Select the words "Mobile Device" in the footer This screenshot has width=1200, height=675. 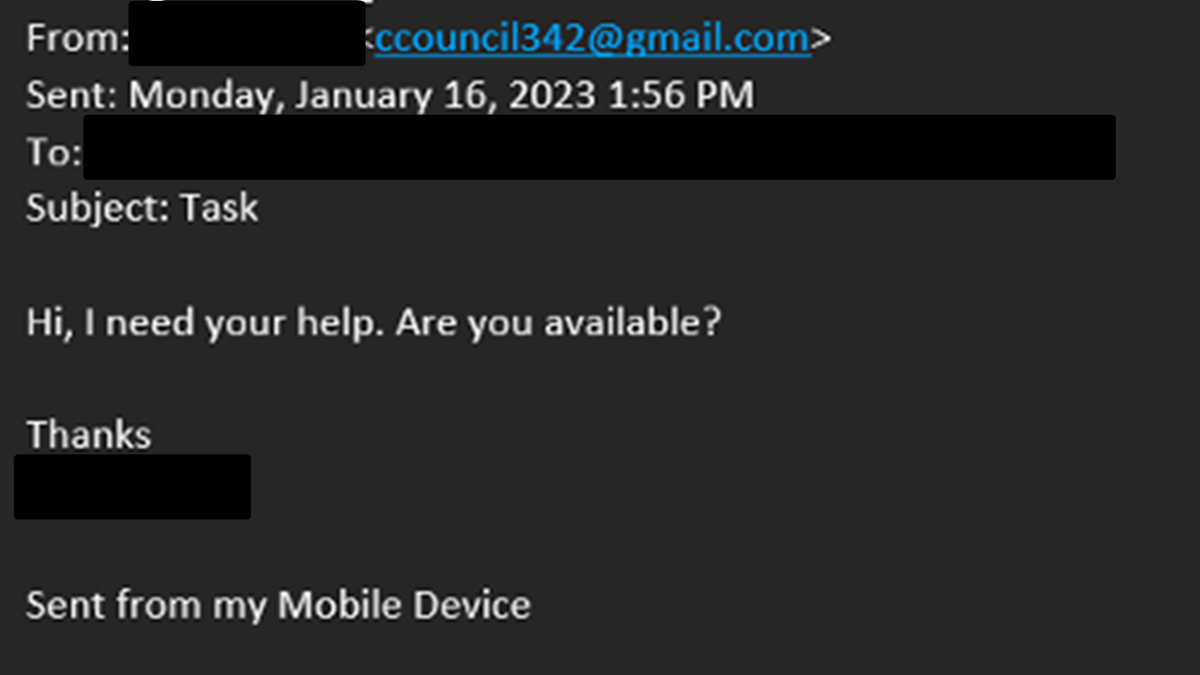pyautogui.click(x=404, y=604)
